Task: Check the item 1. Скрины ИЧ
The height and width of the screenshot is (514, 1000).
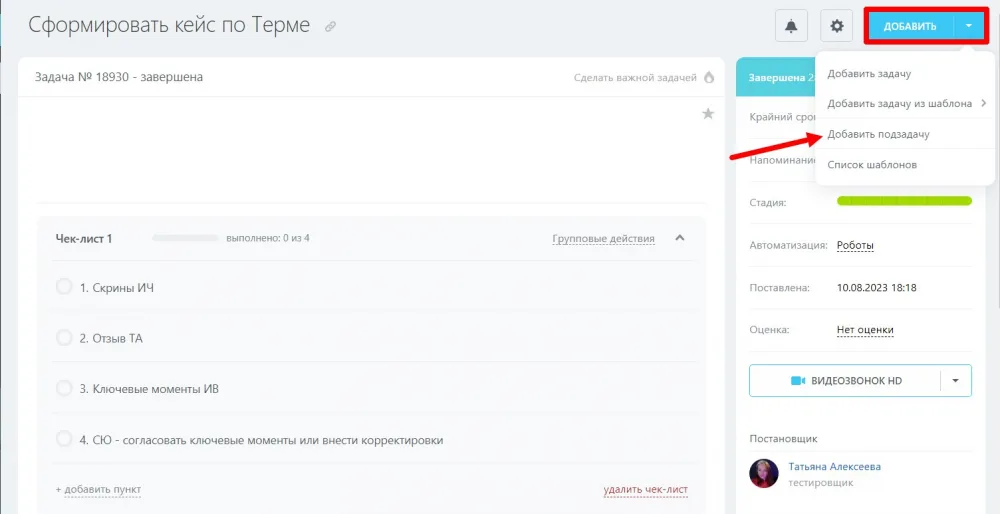Action: coord(64,287)
